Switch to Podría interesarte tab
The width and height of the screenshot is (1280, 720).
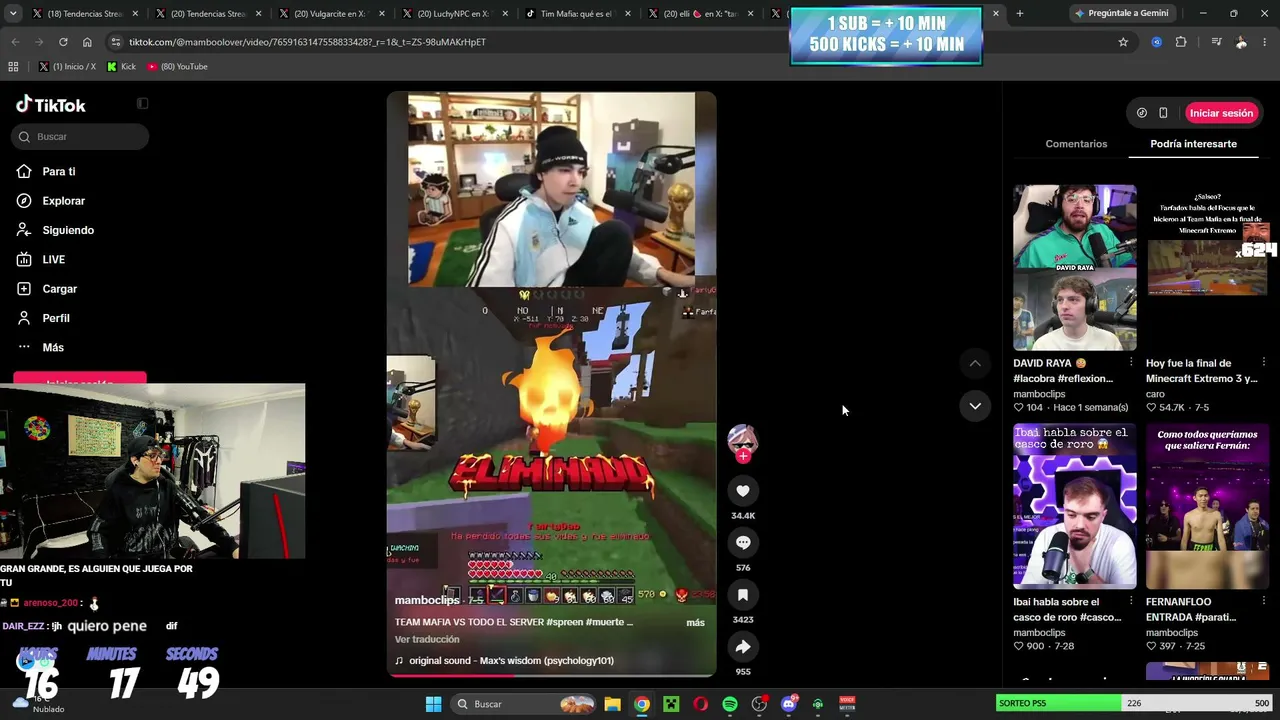pos(1193,144)
